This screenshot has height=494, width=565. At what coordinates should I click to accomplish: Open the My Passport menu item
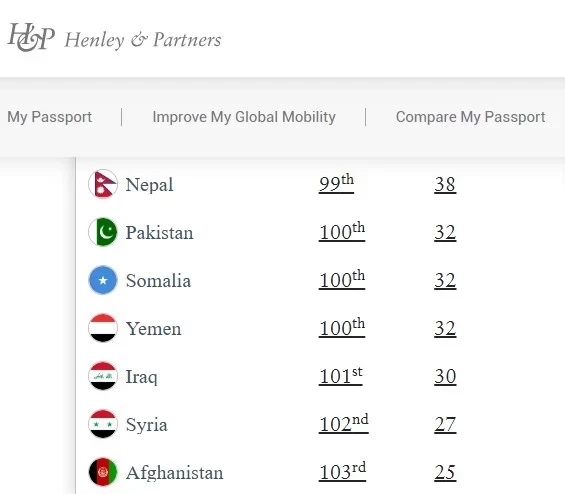coord(49,117)
